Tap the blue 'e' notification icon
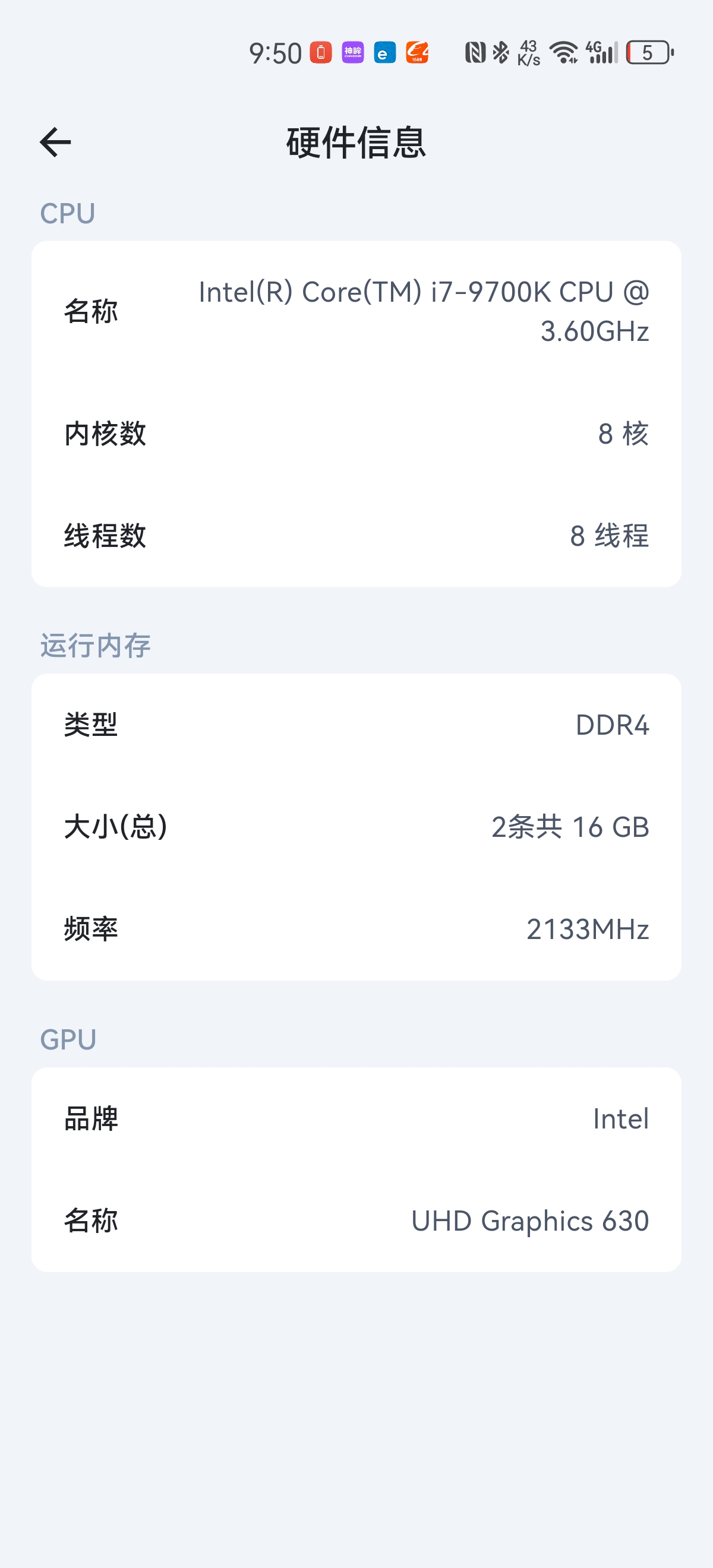This screenshot has width=713, height=1568. 384,52
